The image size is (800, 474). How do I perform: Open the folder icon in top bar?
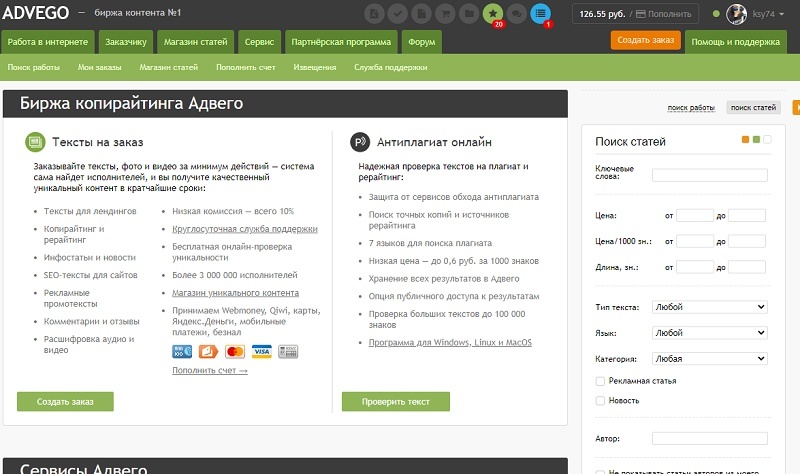[469, 14]
